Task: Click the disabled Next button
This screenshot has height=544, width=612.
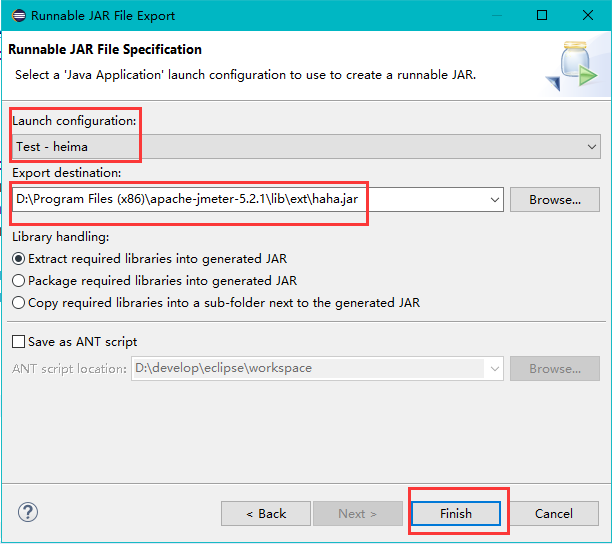Action: coord(358,514)
